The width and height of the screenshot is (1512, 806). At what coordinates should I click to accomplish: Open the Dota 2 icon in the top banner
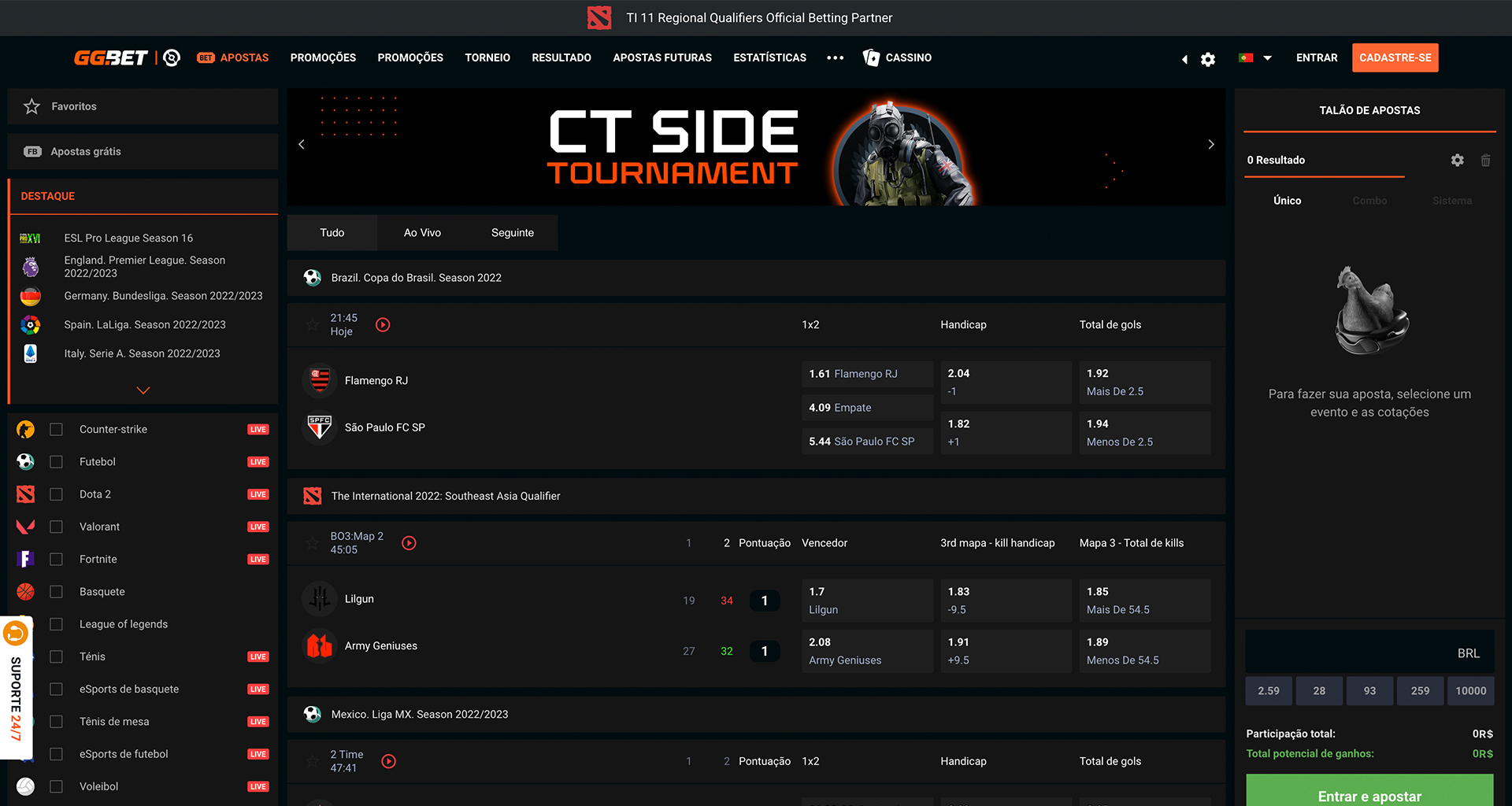599,17
